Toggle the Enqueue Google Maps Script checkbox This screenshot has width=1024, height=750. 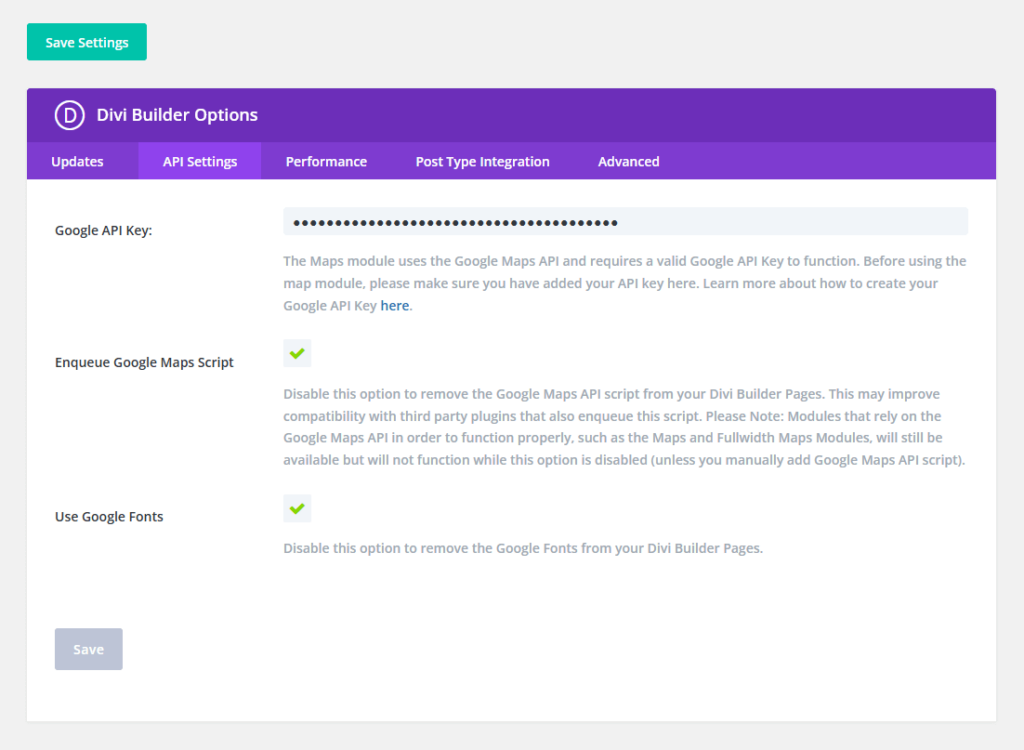tap(297, 353)
